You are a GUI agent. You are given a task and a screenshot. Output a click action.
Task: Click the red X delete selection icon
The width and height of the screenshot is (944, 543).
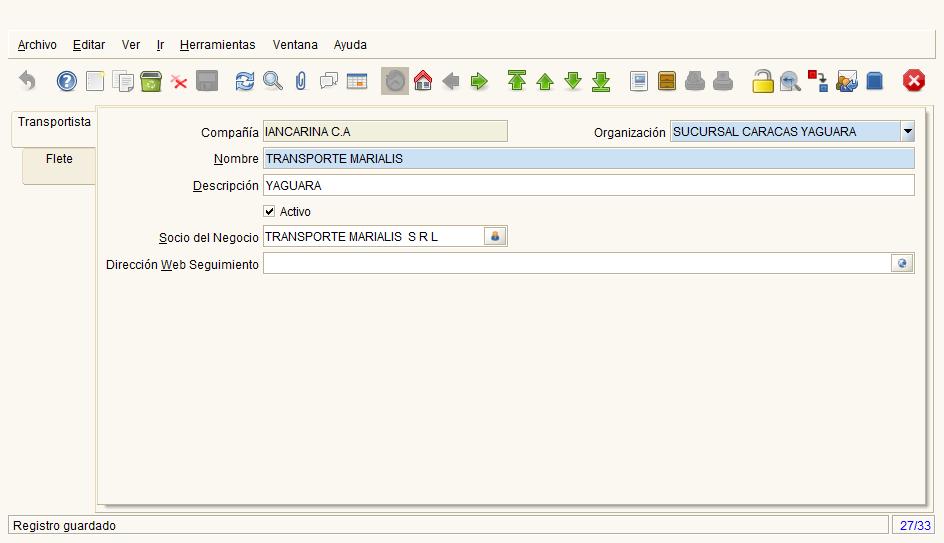click(x=179, y=81)
